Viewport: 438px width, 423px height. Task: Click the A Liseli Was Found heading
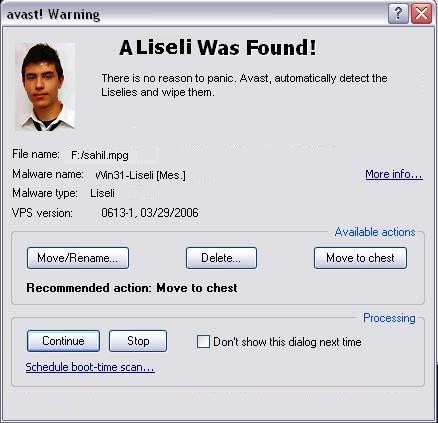click(217, 48)
